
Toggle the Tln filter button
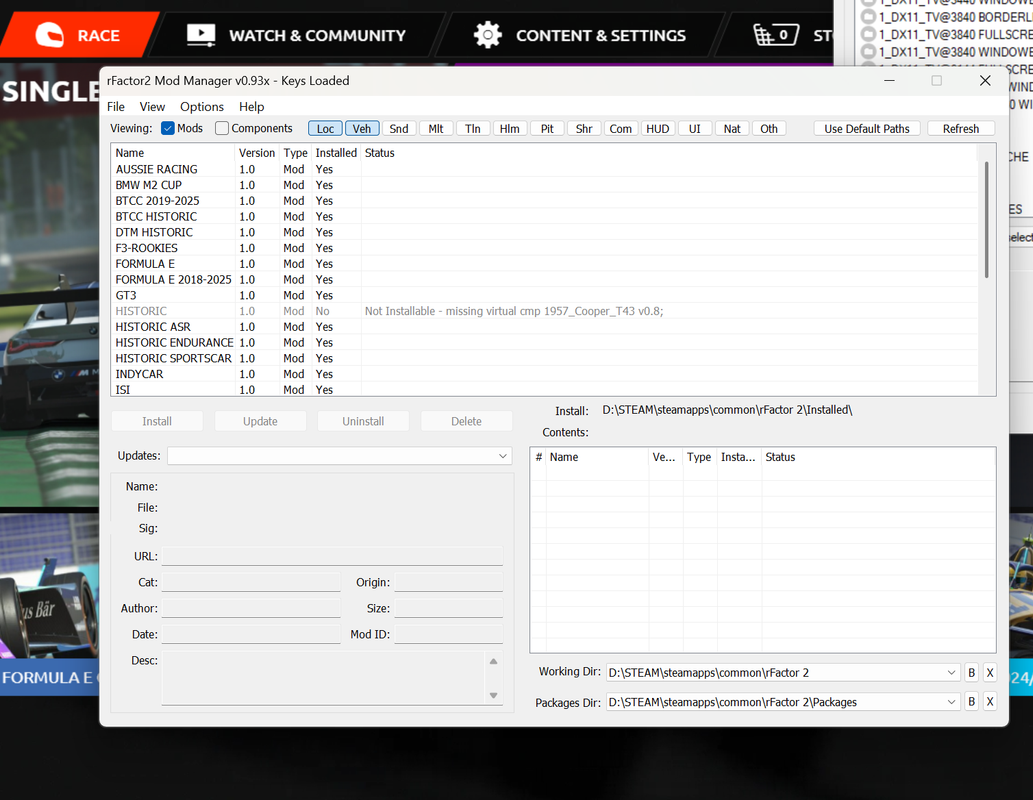(x=472, y=129)
